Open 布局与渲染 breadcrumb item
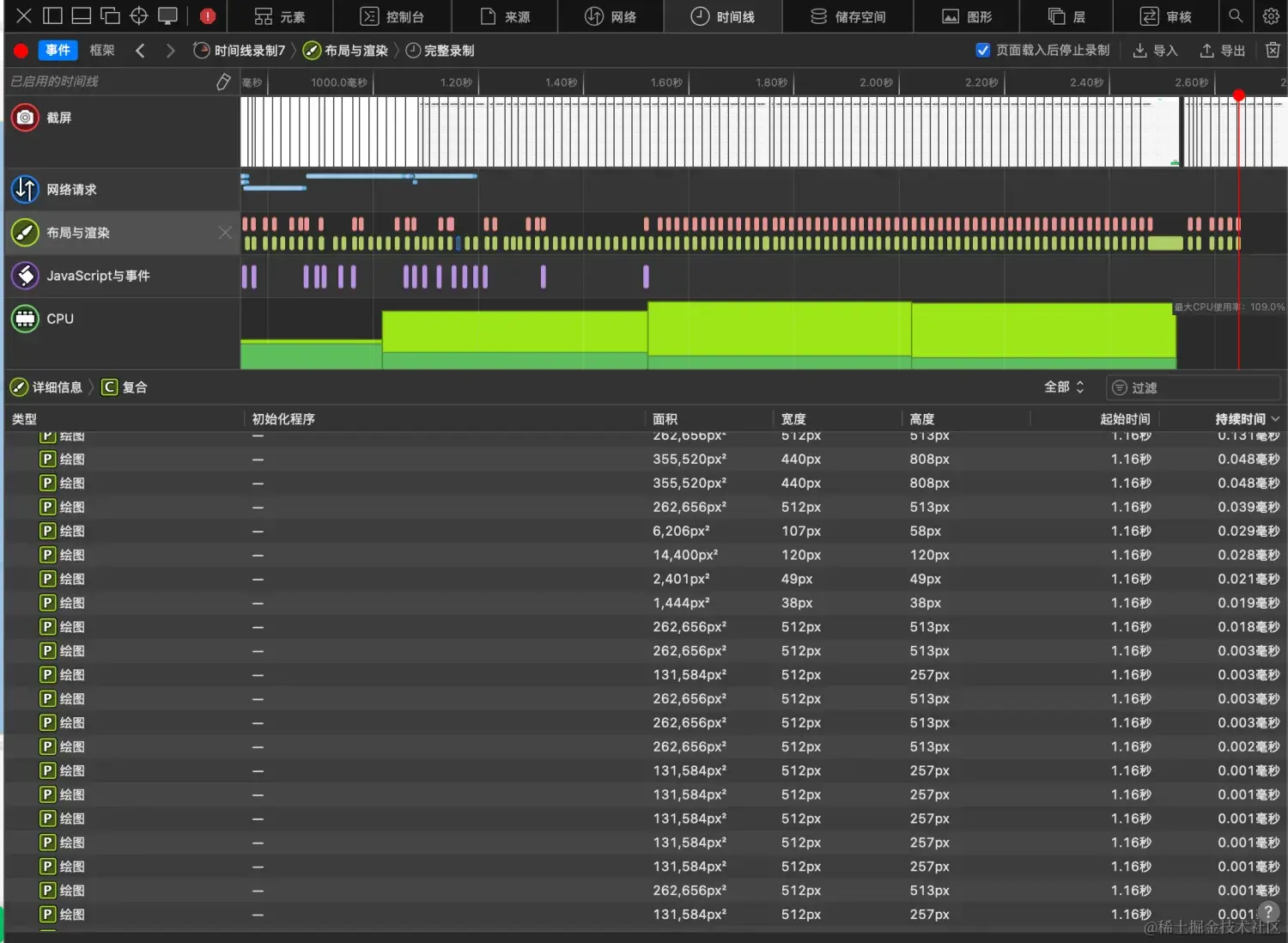Image resolution: width=1288 pixels, height=943 pixels. (x=346, y=51)
